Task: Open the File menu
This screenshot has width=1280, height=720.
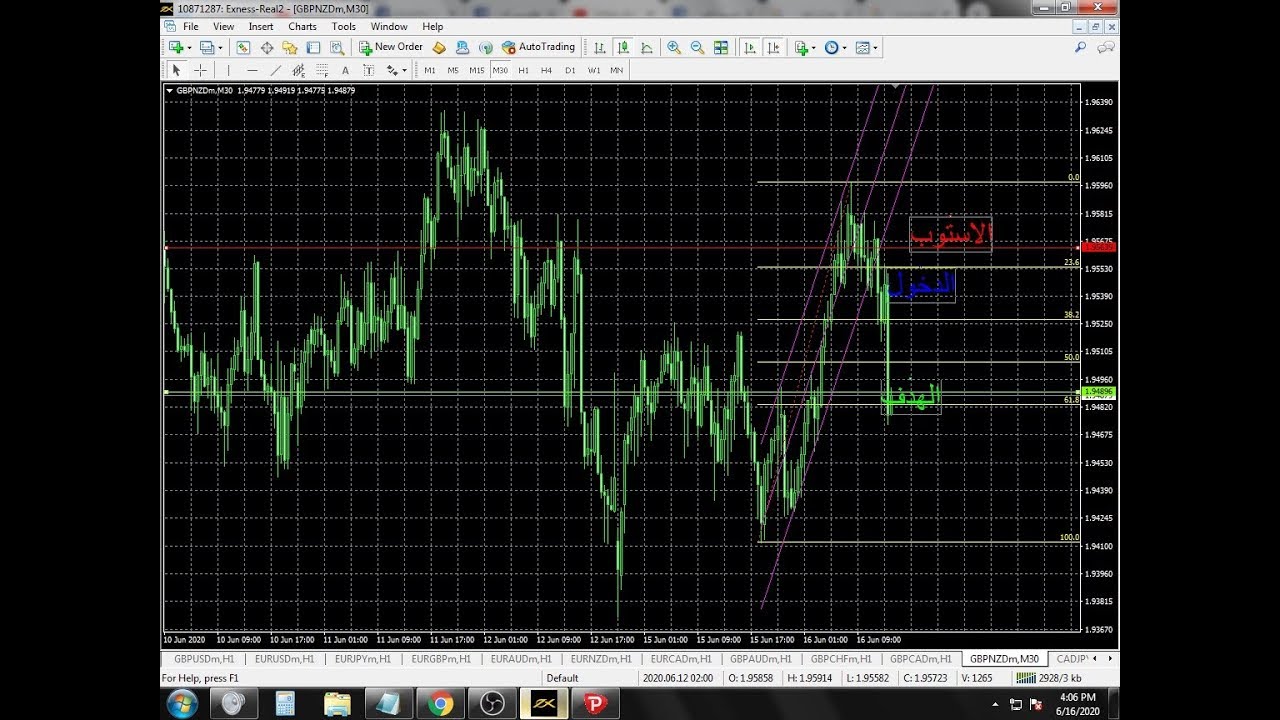Action: (190, 27)
